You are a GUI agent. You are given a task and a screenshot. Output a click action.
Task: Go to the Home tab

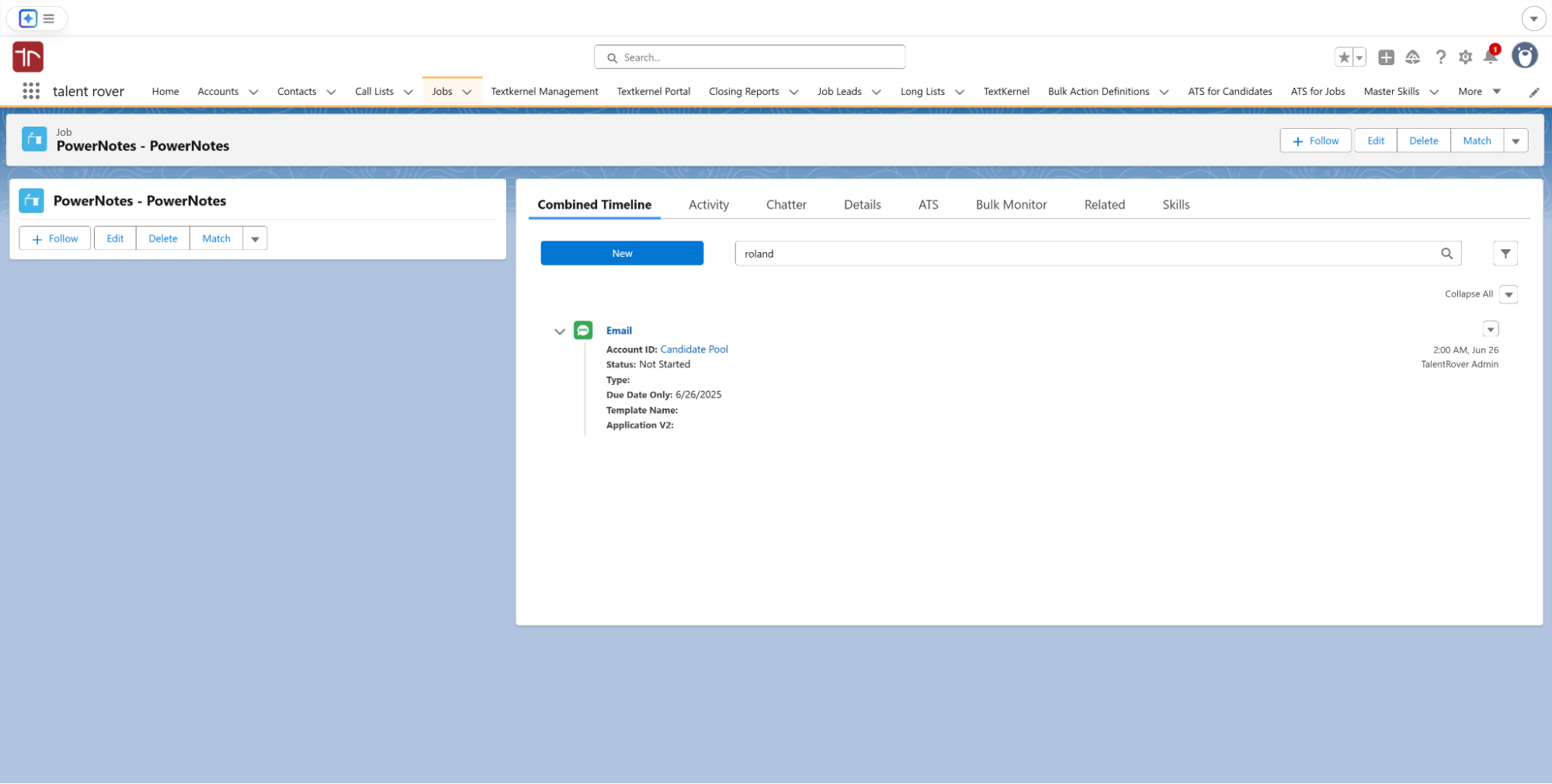(x=165, y=92)
